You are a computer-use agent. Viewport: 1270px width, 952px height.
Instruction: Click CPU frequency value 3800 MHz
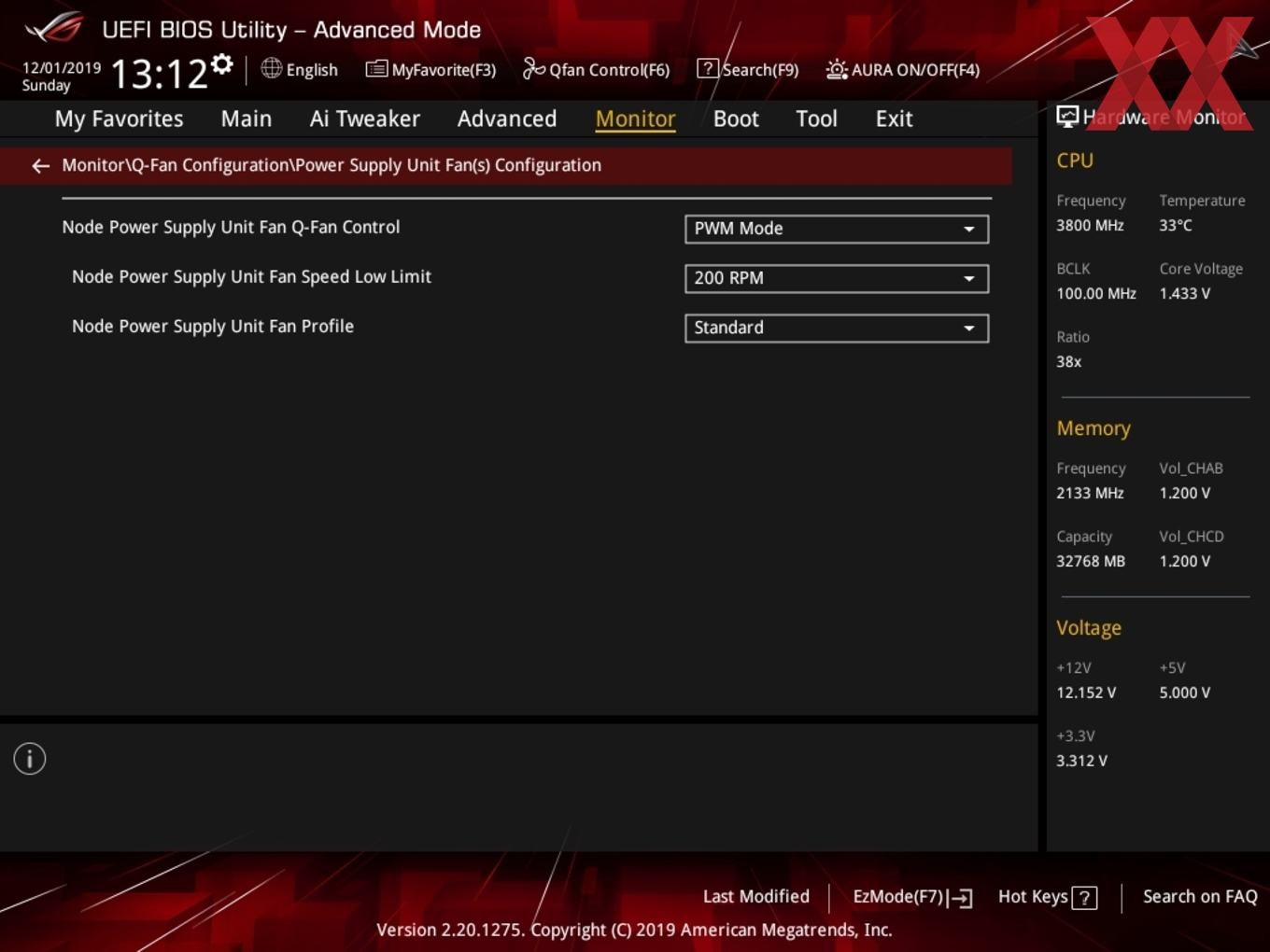pyautogui.click(x=1090, y=225)
